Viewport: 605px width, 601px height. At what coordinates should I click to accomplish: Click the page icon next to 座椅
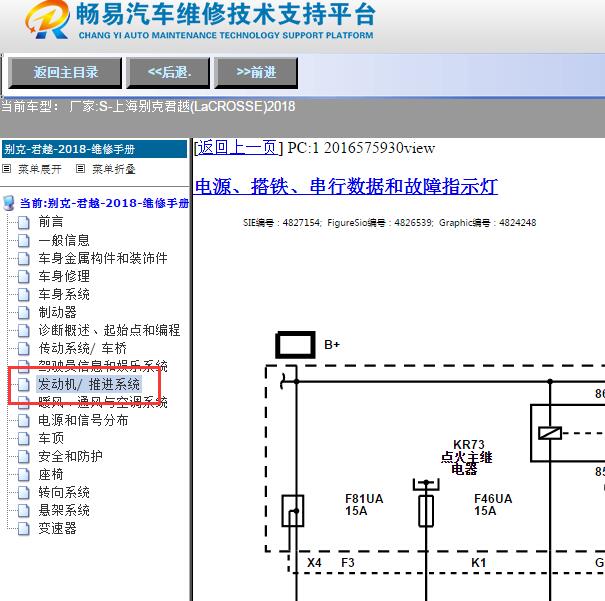click(x=24, y=475)
